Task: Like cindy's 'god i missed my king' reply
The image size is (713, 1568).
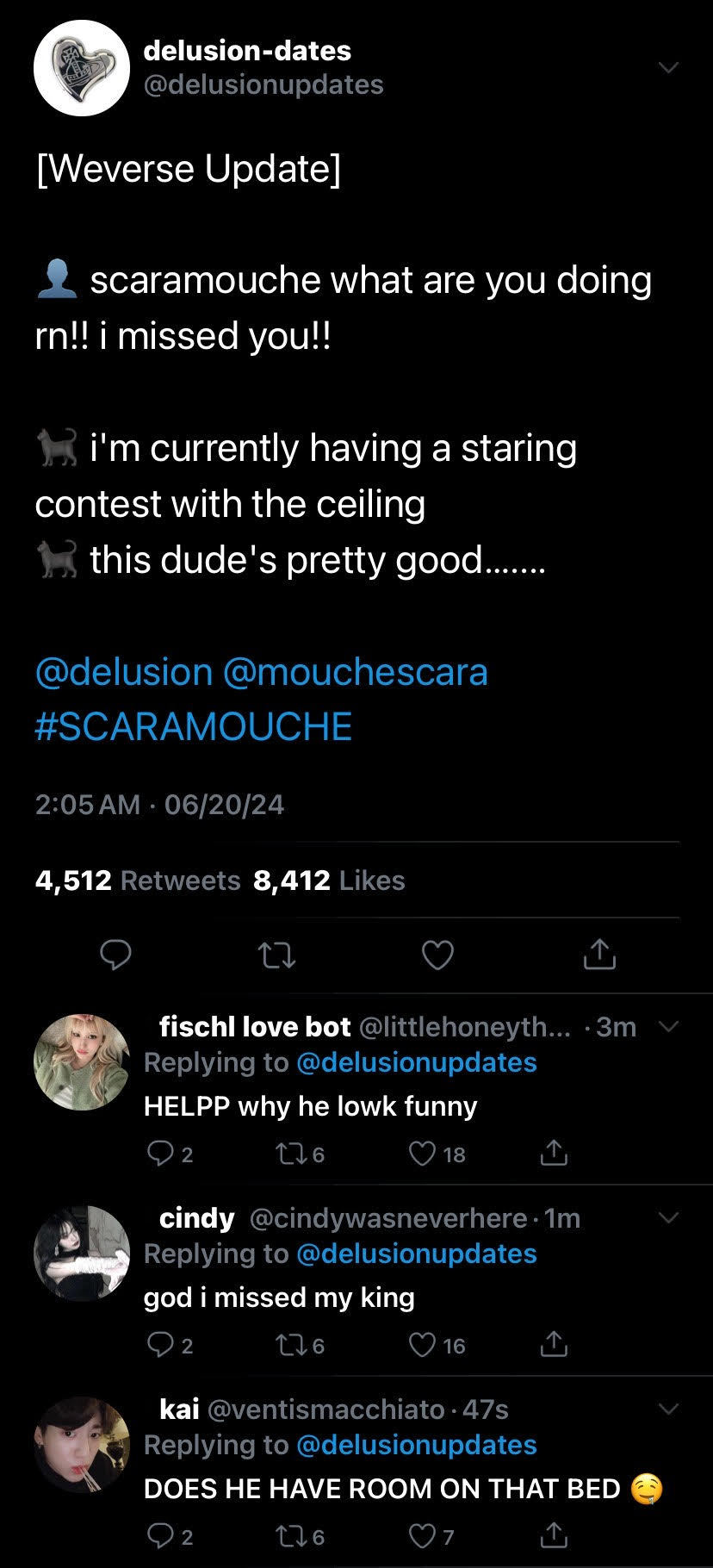Action: click(x=421, y=1345)
